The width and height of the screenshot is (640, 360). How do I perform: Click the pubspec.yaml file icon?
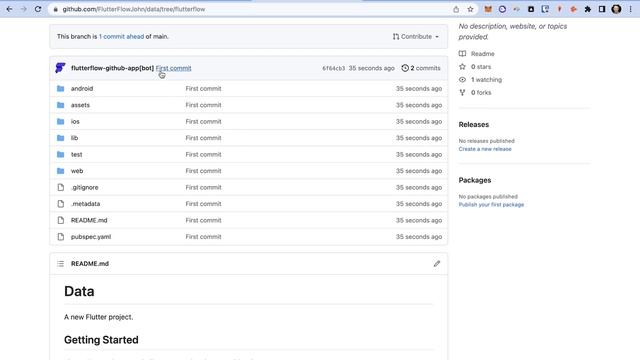tap(61, 237)
